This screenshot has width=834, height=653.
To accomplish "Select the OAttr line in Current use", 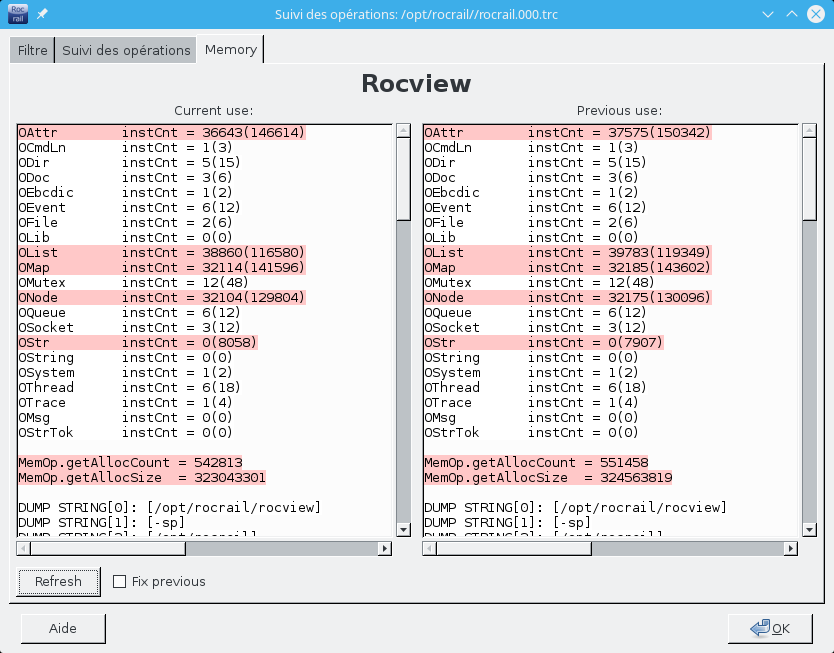I will click(x=161, y=132).
